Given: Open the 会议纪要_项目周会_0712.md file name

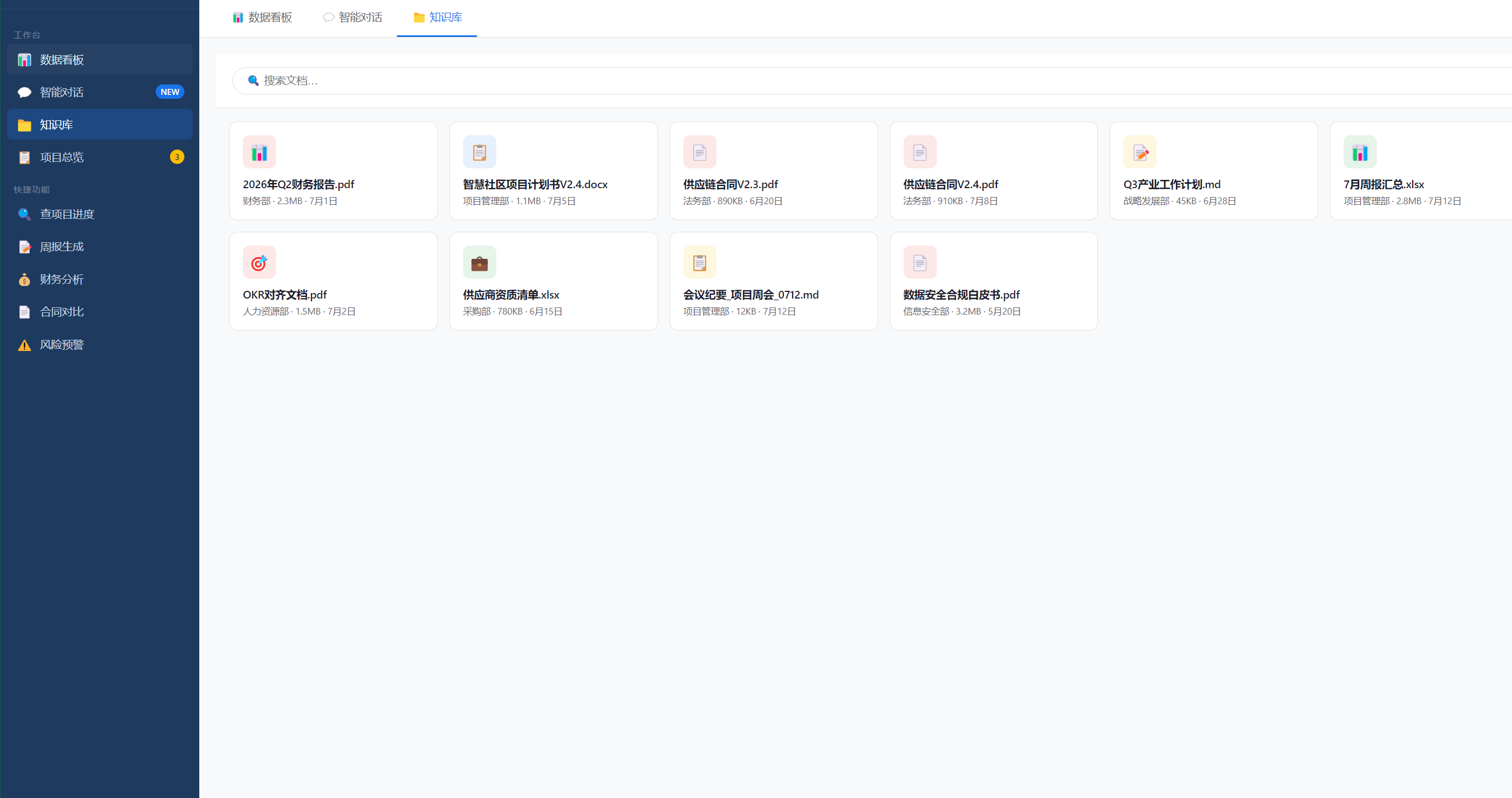Looking at the screenshot, I should [751, 295].
